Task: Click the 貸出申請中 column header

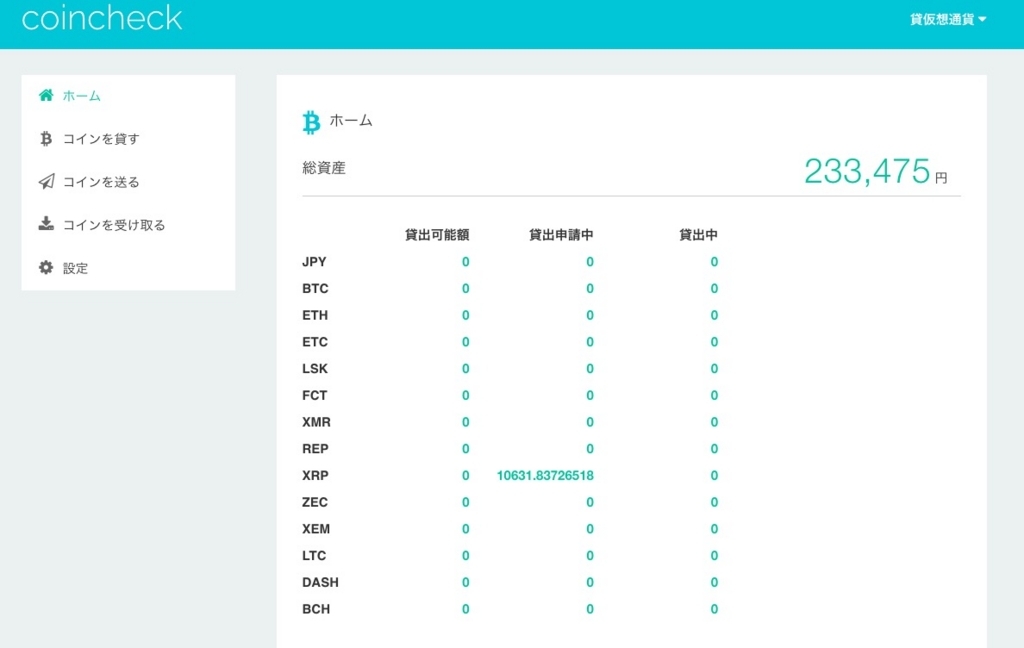Action: 561,235
